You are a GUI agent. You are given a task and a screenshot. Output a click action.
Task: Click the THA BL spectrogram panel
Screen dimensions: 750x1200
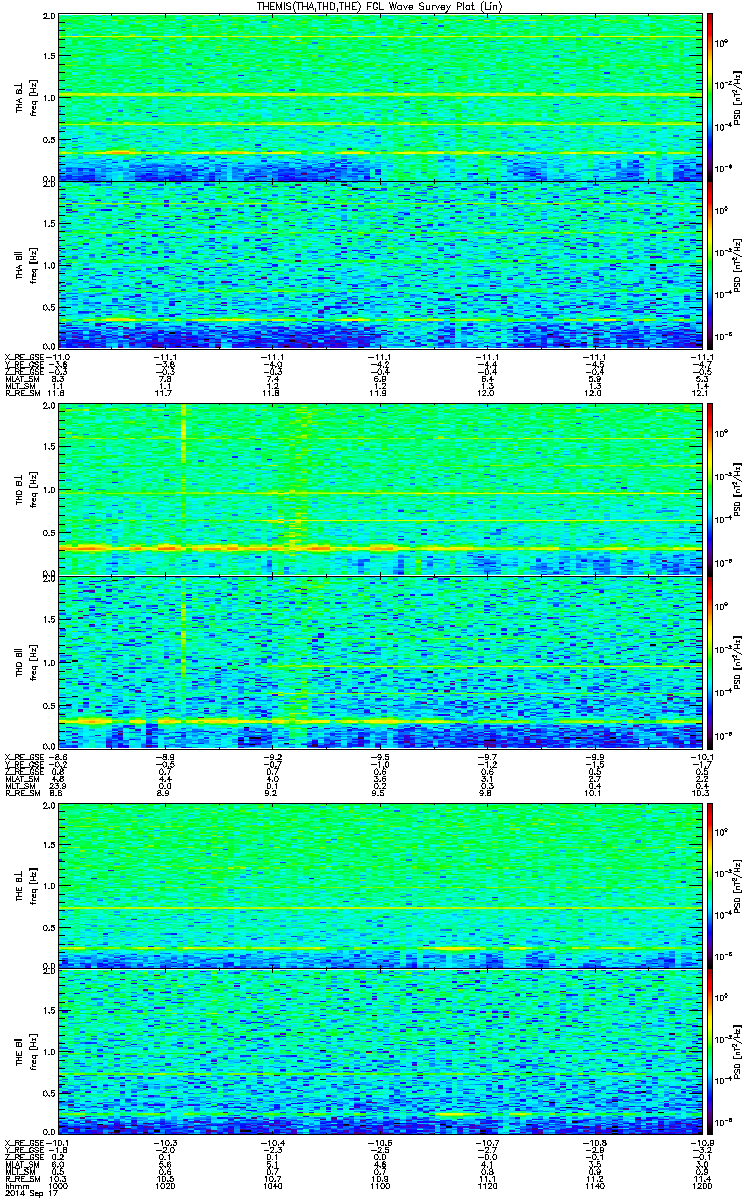(379, 98)
